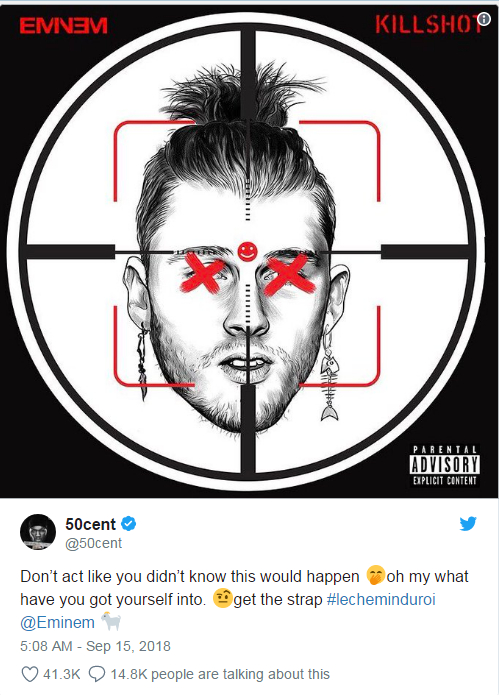
Task: Open 50cent's profile picture
Action: (x=38, y=532)
